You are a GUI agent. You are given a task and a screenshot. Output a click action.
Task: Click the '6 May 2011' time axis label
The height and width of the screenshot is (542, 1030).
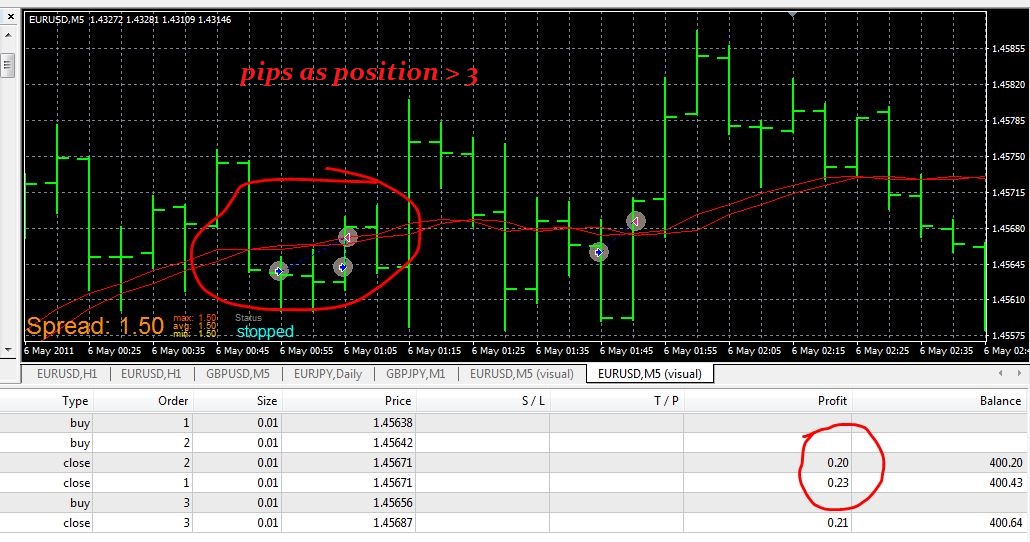[x=49, y=351]
